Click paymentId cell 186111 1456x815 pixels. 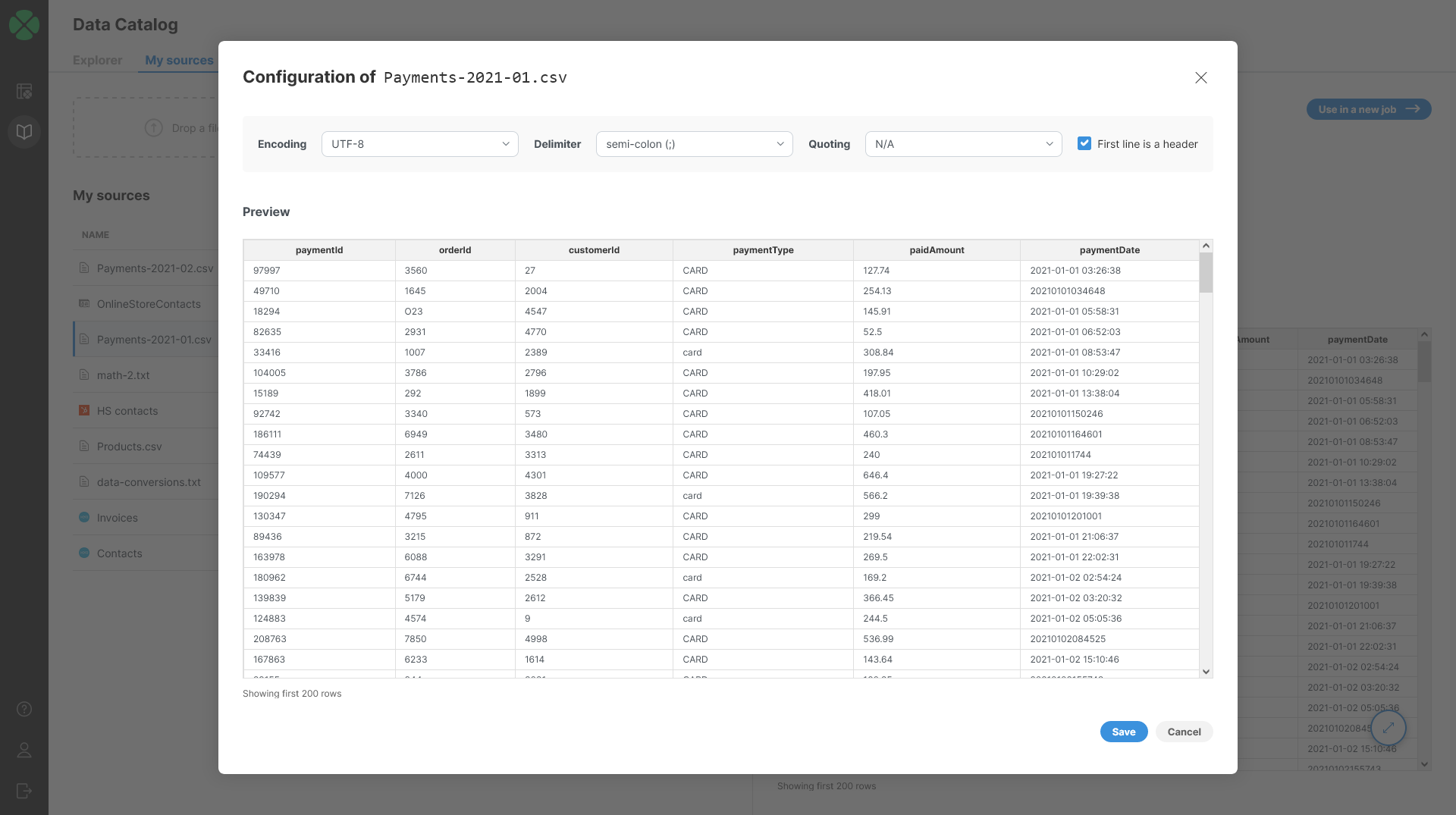[319, 434]
